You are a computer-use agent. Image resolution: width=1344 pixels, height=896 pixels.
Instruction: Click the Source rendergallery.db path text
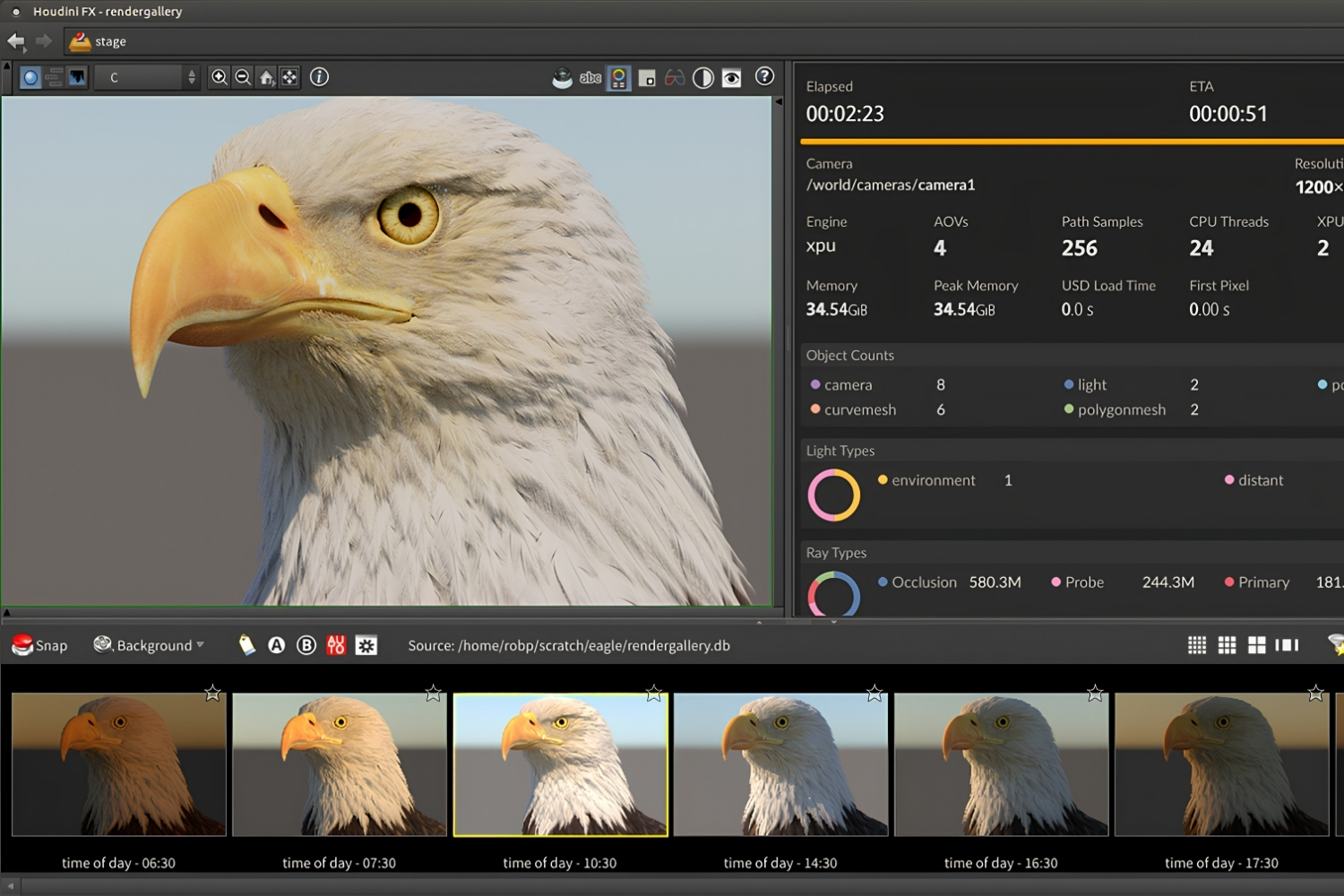[569, 645]
